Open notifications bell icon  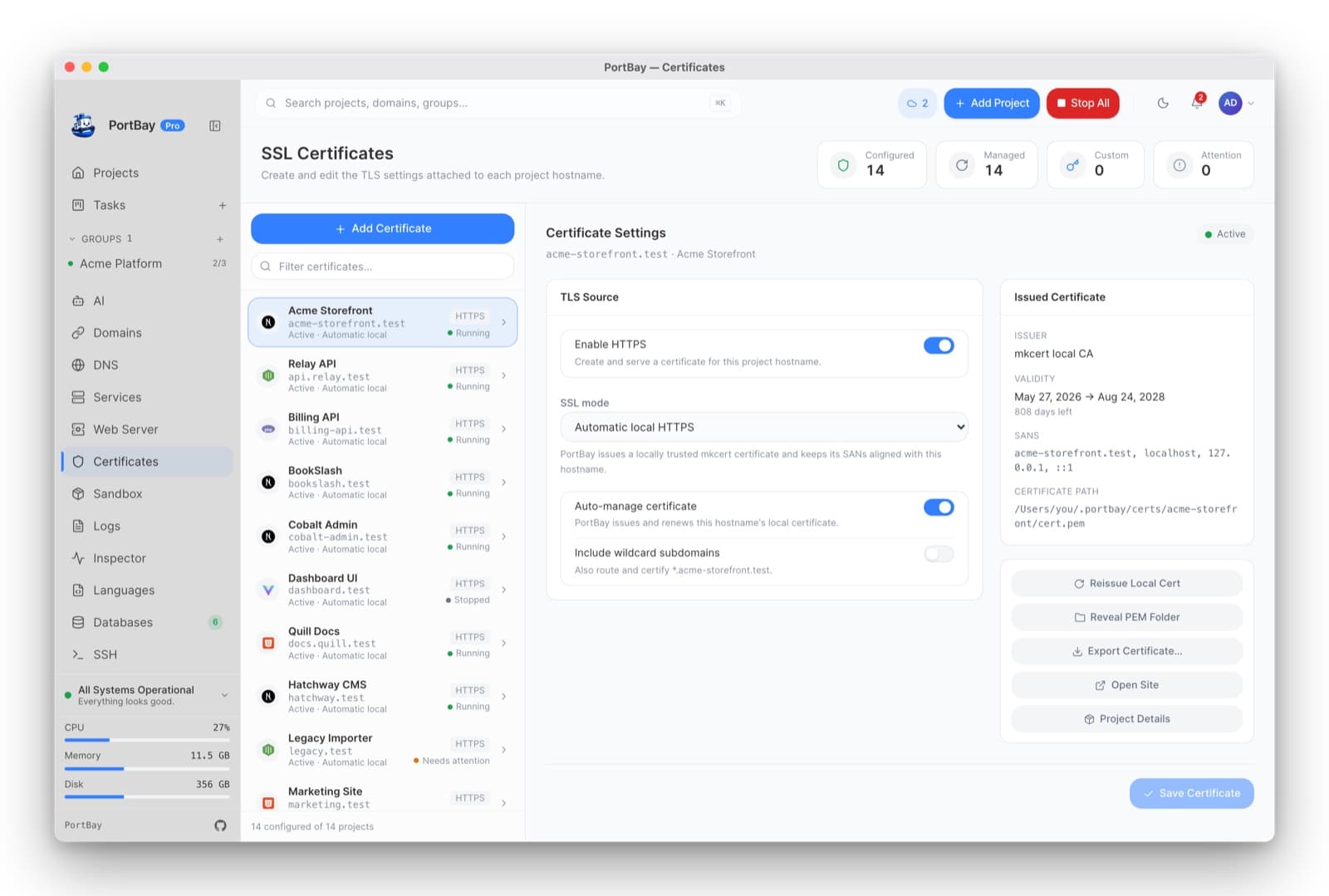(x=1197, y=103)
